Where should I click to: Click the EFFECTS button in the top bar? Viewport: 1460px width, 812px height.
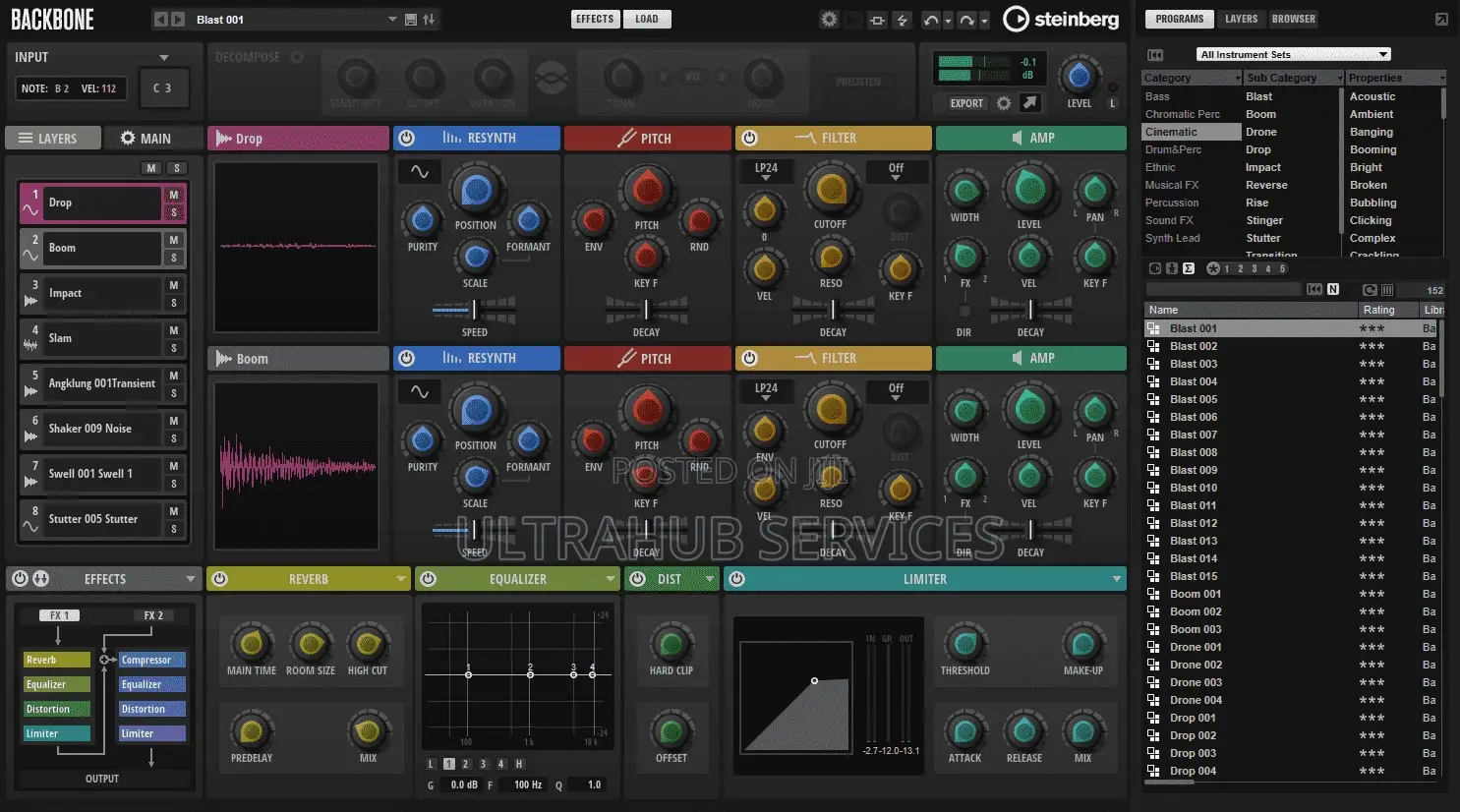click(x=595, y=19)
